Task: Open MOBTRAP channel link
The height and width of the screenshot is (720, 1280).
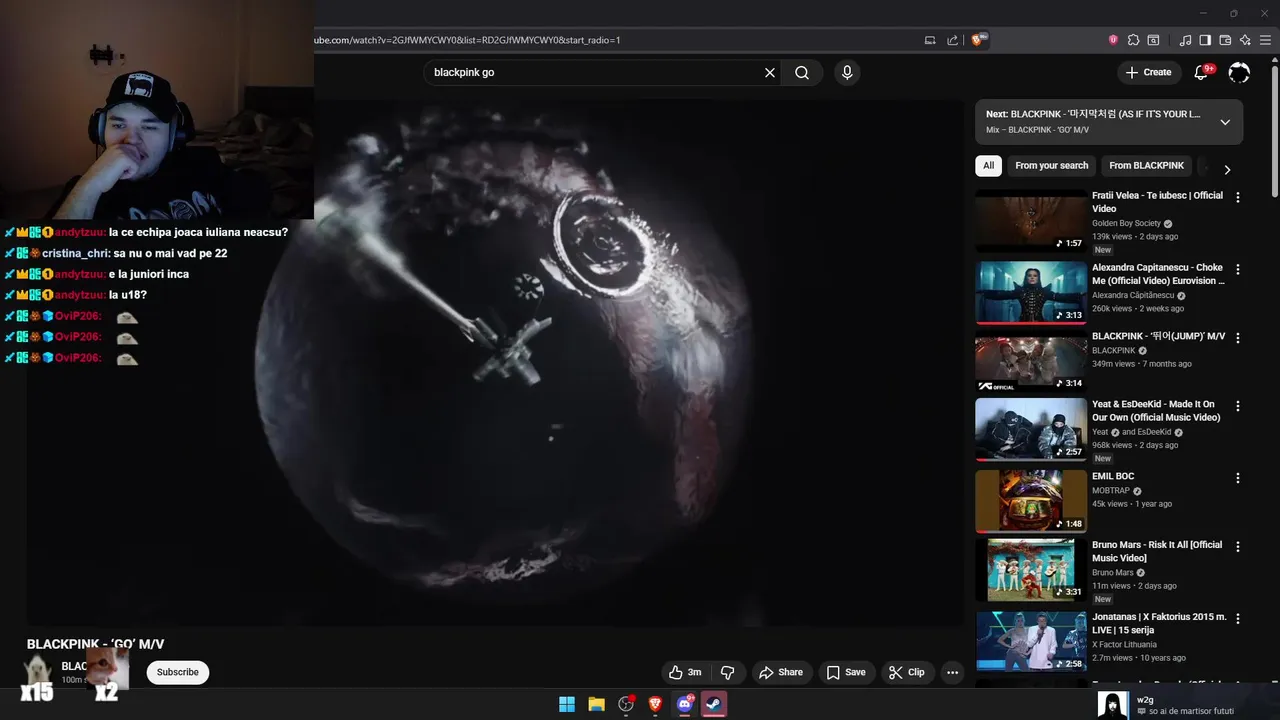Action: pos(1110,491)
